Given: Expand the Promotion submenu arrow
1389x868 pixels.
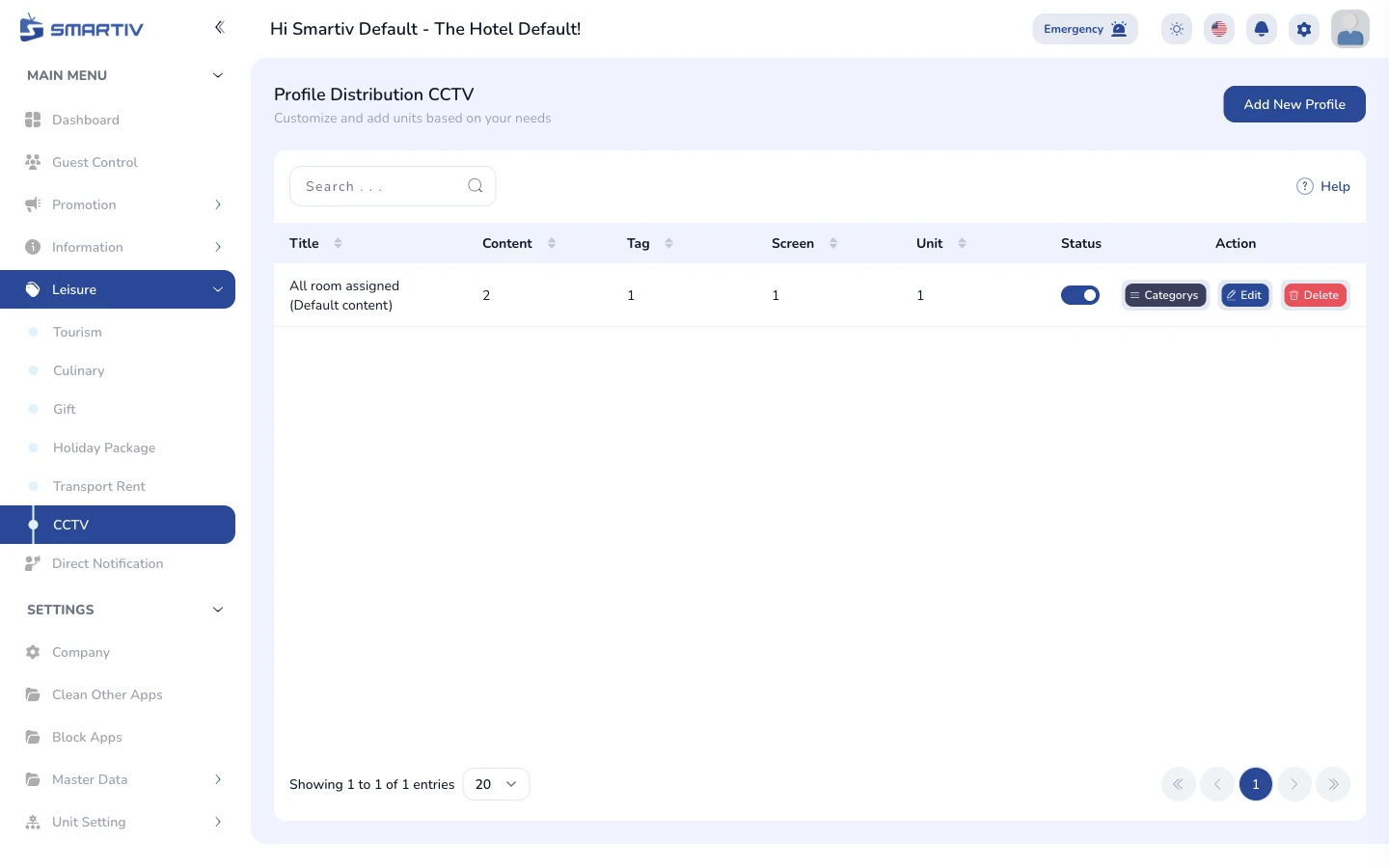Looking at the screenshot, I should (x=218, y=204).
